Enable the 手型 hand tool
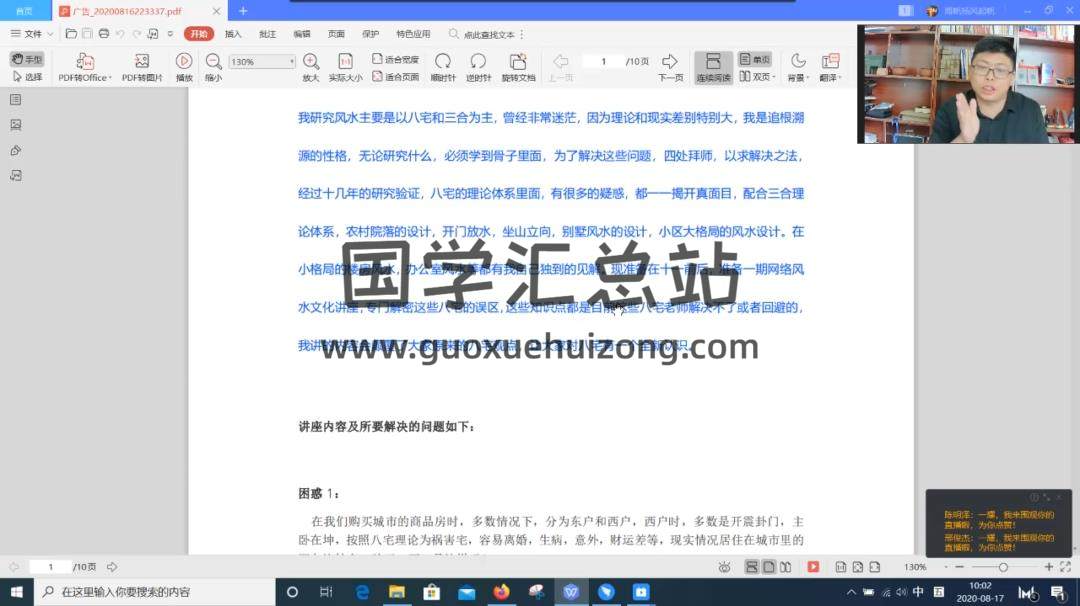 [x=27, y=59]
